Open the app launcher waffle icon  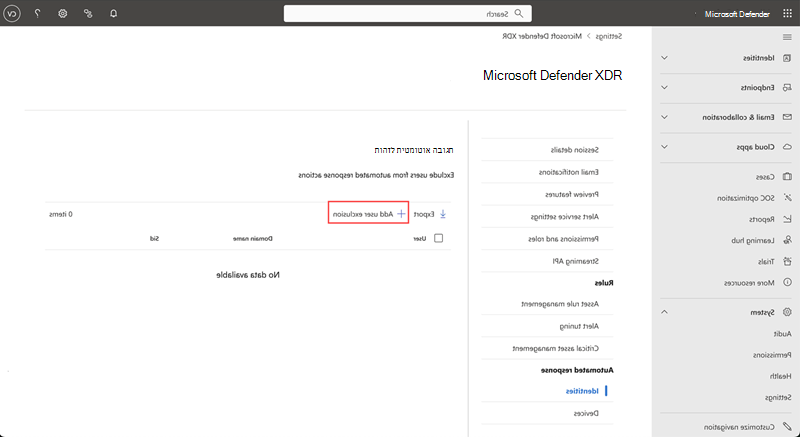pyautogui.click(x=787, y=14)
